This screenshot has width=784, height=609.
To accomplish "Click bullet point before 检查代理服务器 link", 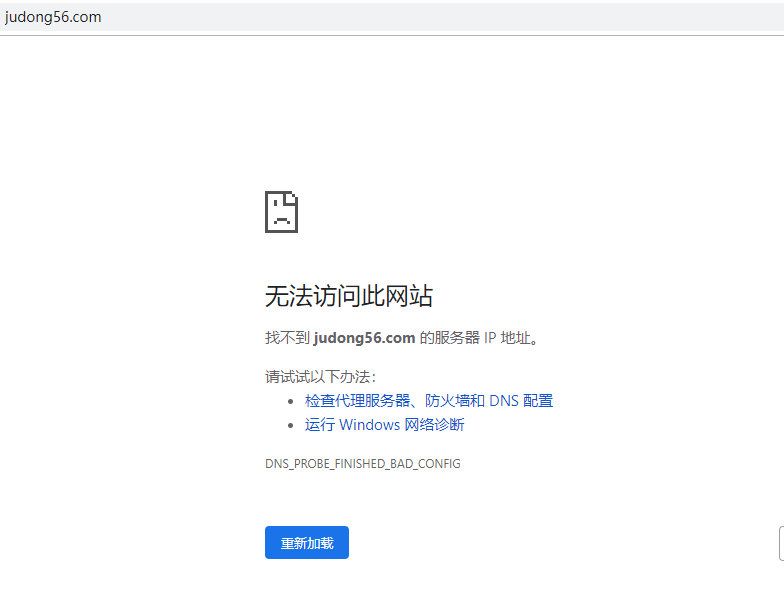I will 291,401.
